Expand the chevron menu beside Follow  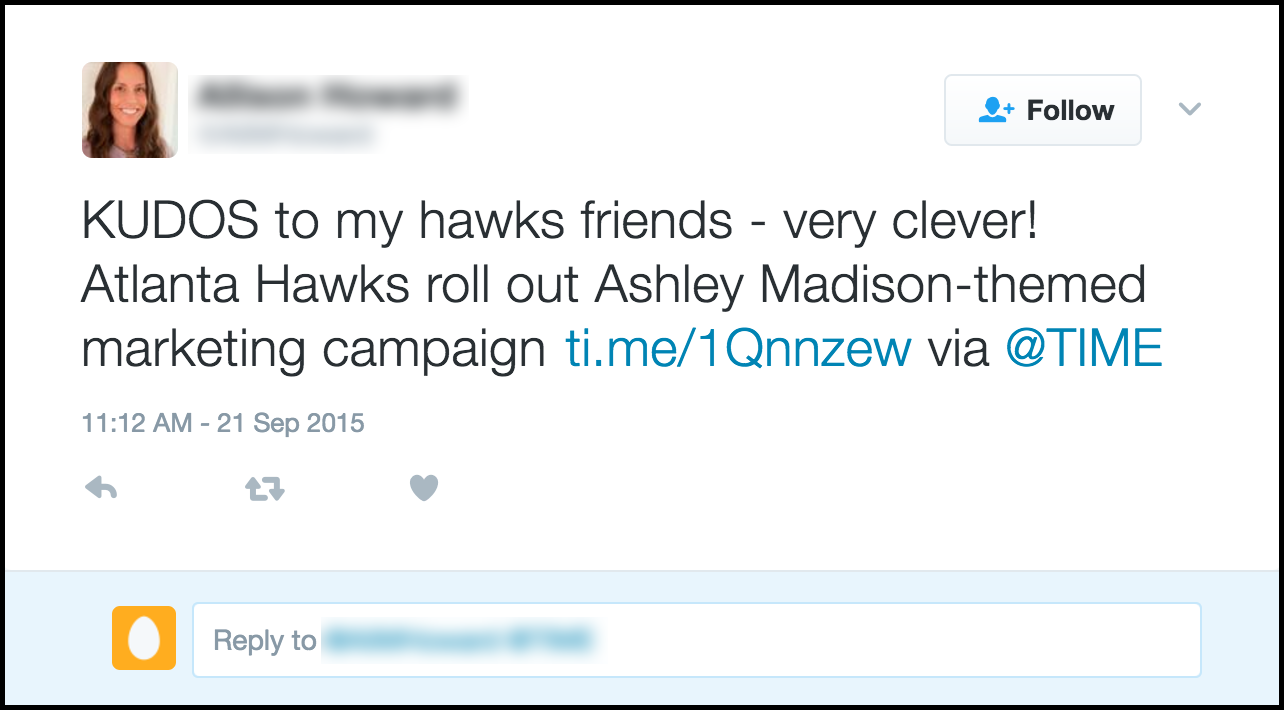(1189, 109)
